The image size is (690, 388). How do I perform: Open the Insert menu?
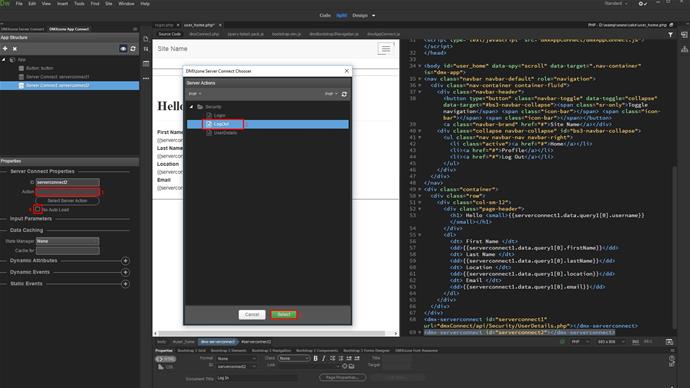62,4
